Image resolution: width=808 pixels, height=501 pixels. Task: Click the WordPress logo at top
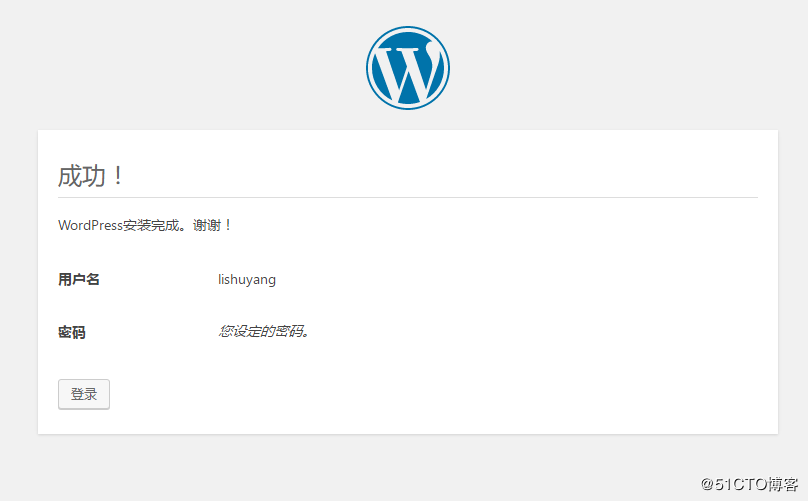coord(408,68)
